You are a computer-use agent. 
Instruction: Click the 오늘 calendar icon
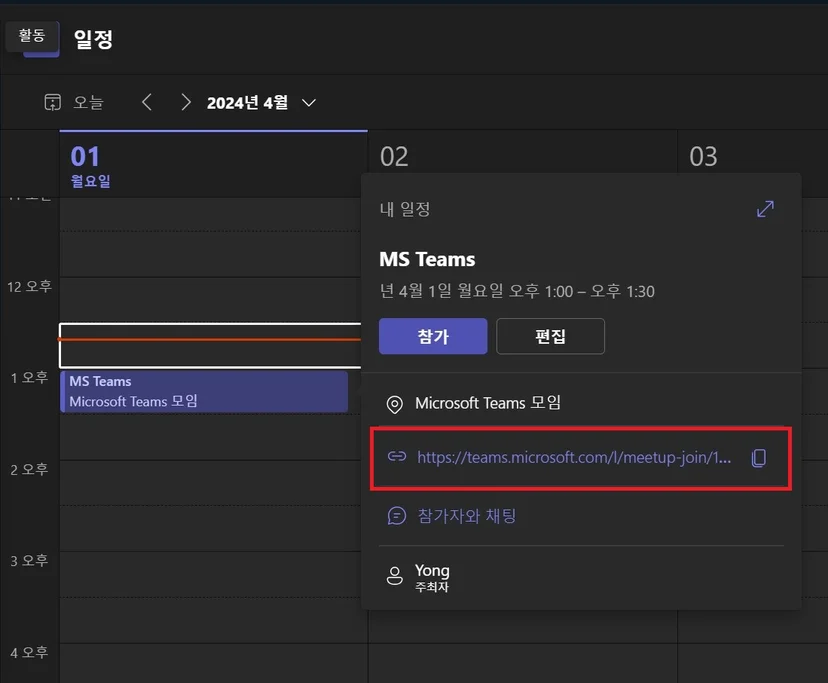[52, 102]
